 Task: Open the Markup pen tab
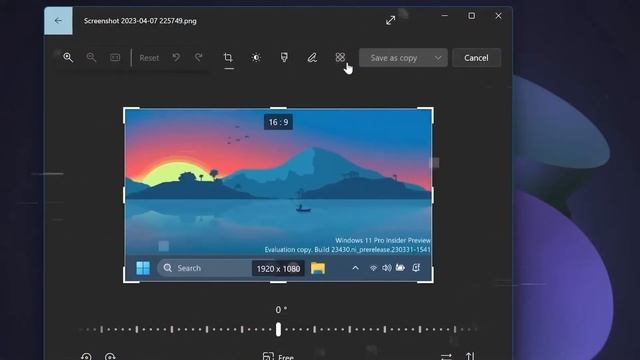point(312,58)
